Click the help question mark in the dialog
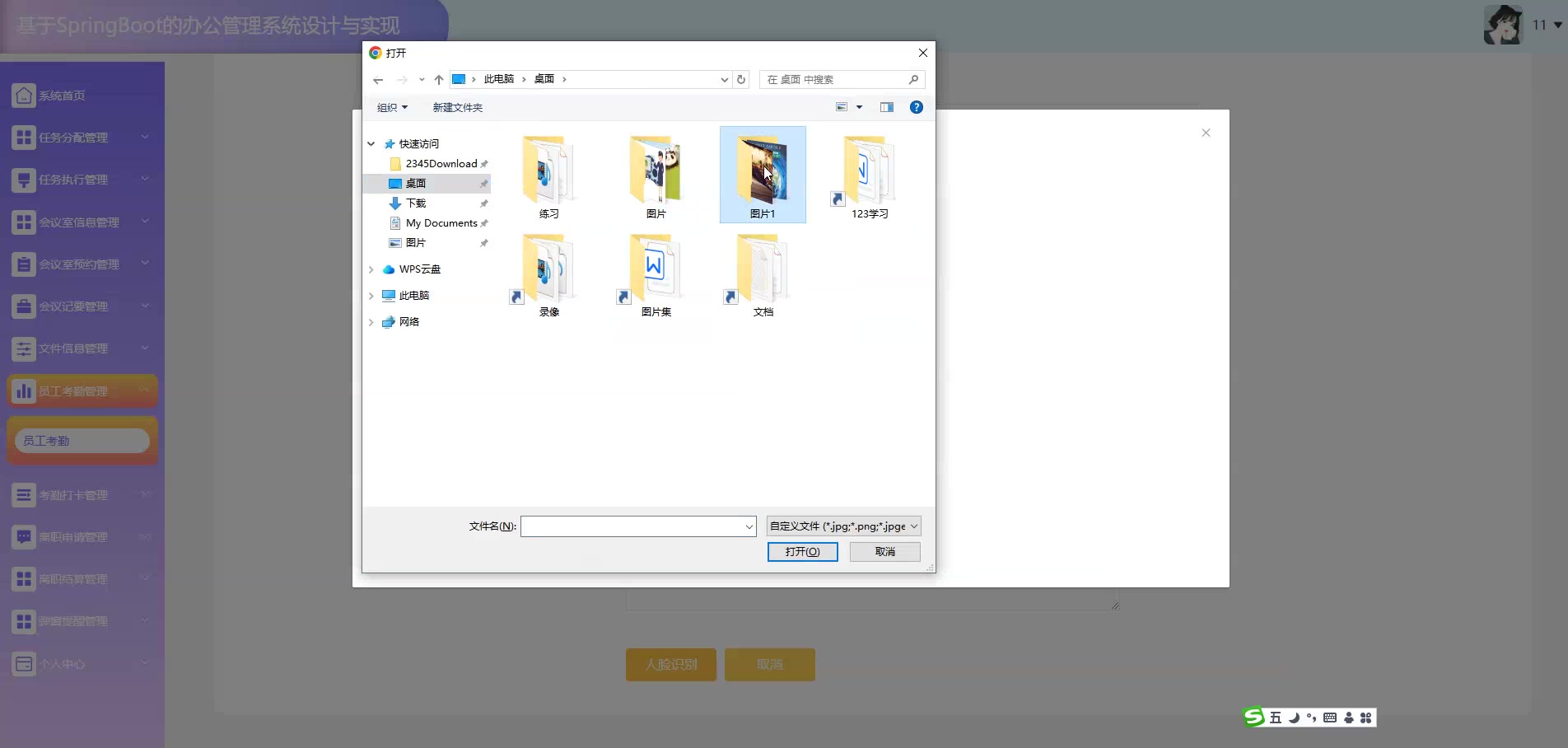This screenshot has height=748, width=1568. point(916,107)
